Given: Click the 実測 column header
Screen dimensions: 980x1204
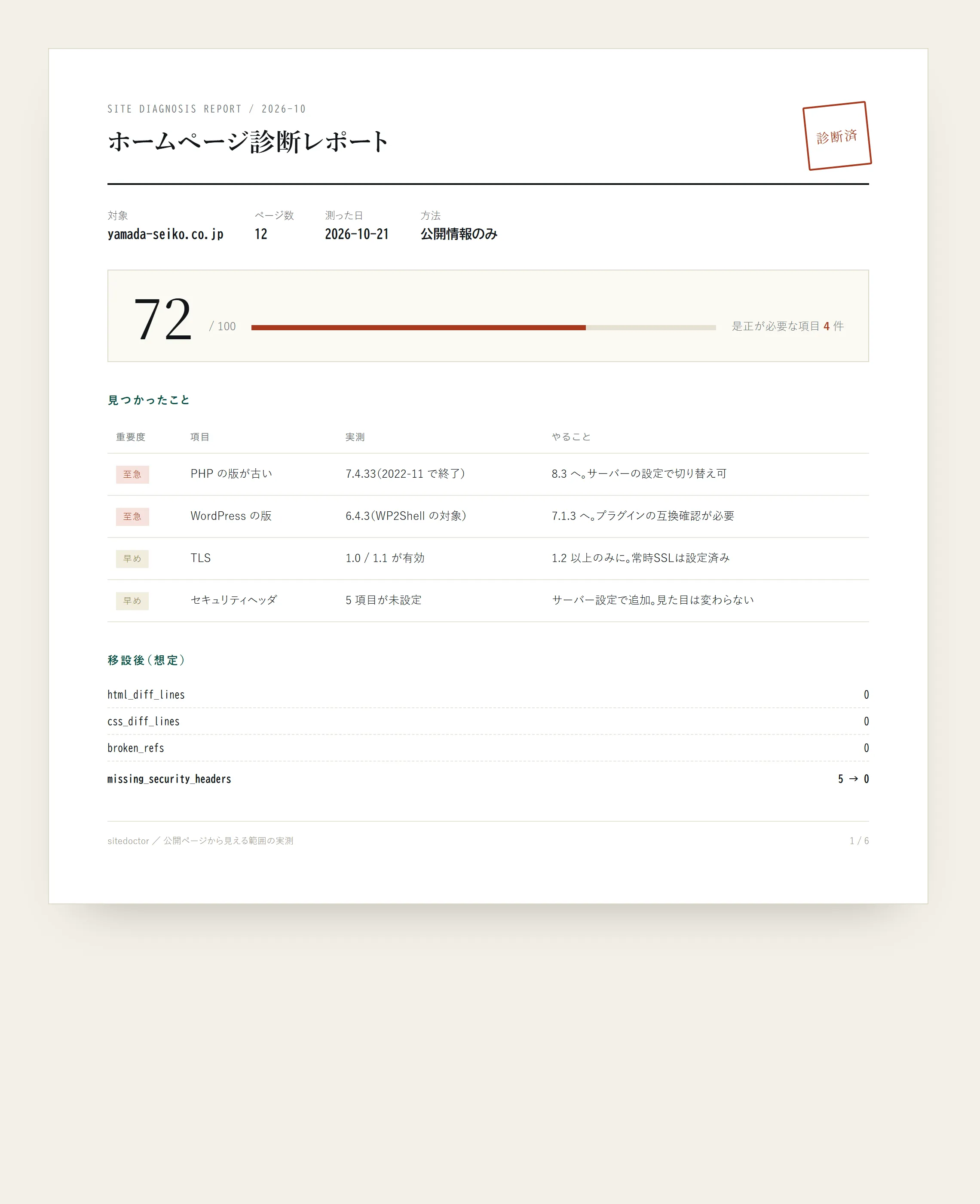Looking at the screenshot, I should coord(355,436).
